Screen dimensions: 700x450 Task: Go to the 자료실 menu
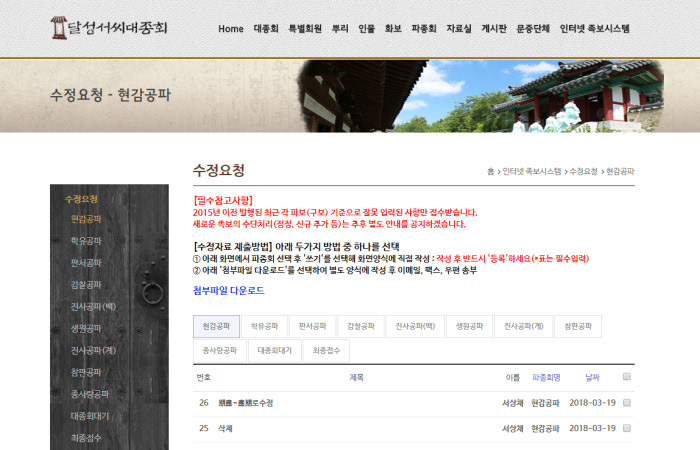pos(459,29)
